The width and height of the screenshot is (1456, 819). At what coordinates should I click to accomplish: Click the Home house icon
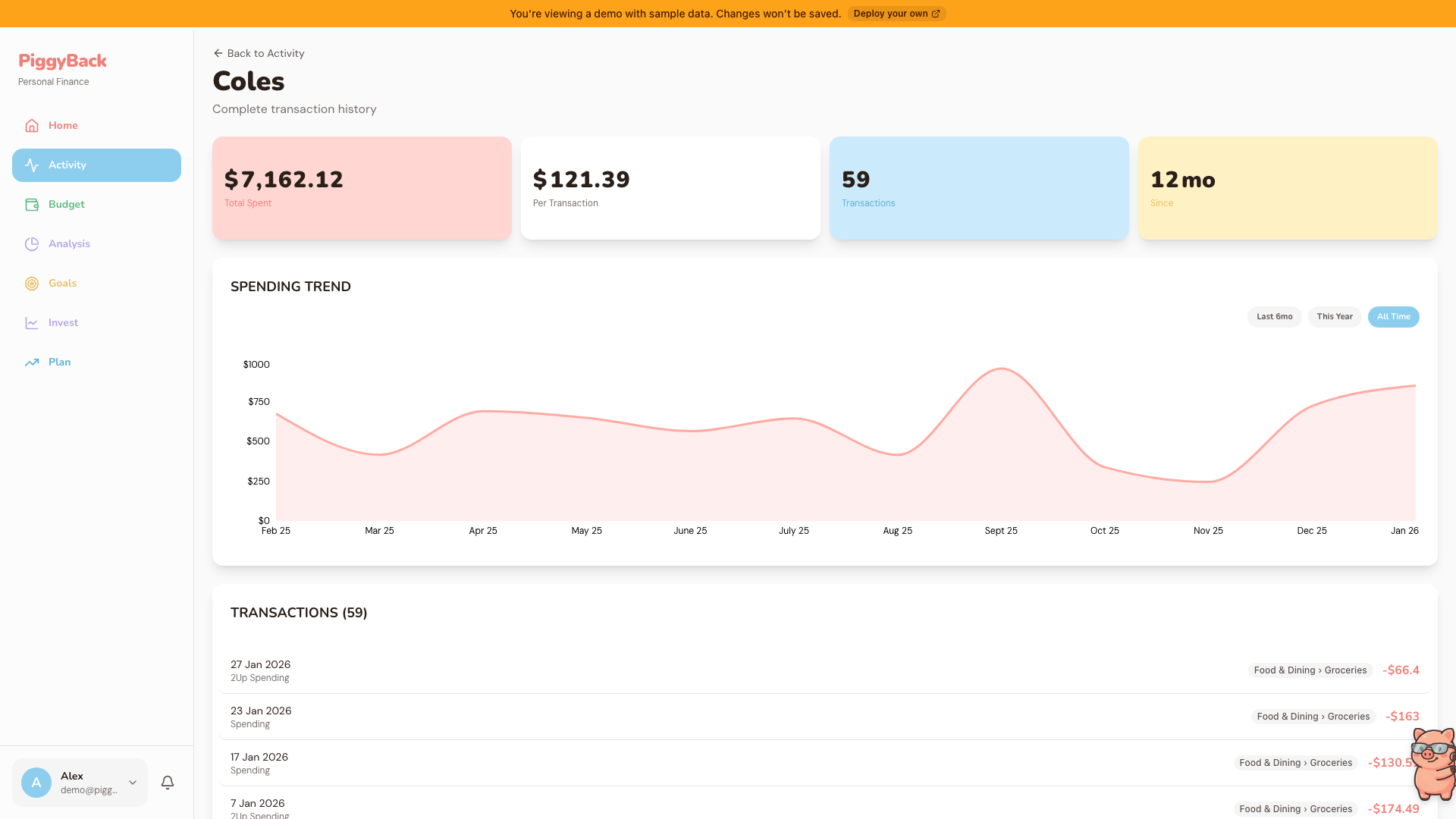click(x=32, y=126)
